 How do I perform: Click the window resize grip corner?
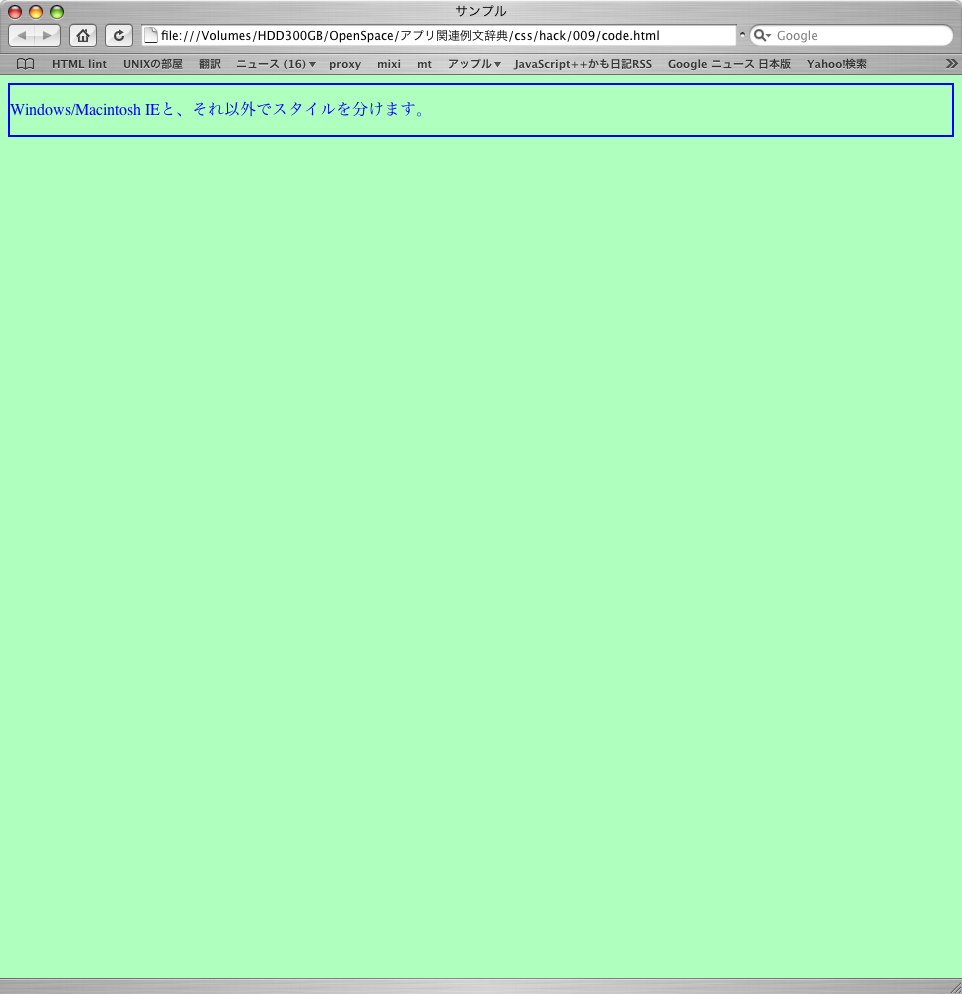point(955,987)
